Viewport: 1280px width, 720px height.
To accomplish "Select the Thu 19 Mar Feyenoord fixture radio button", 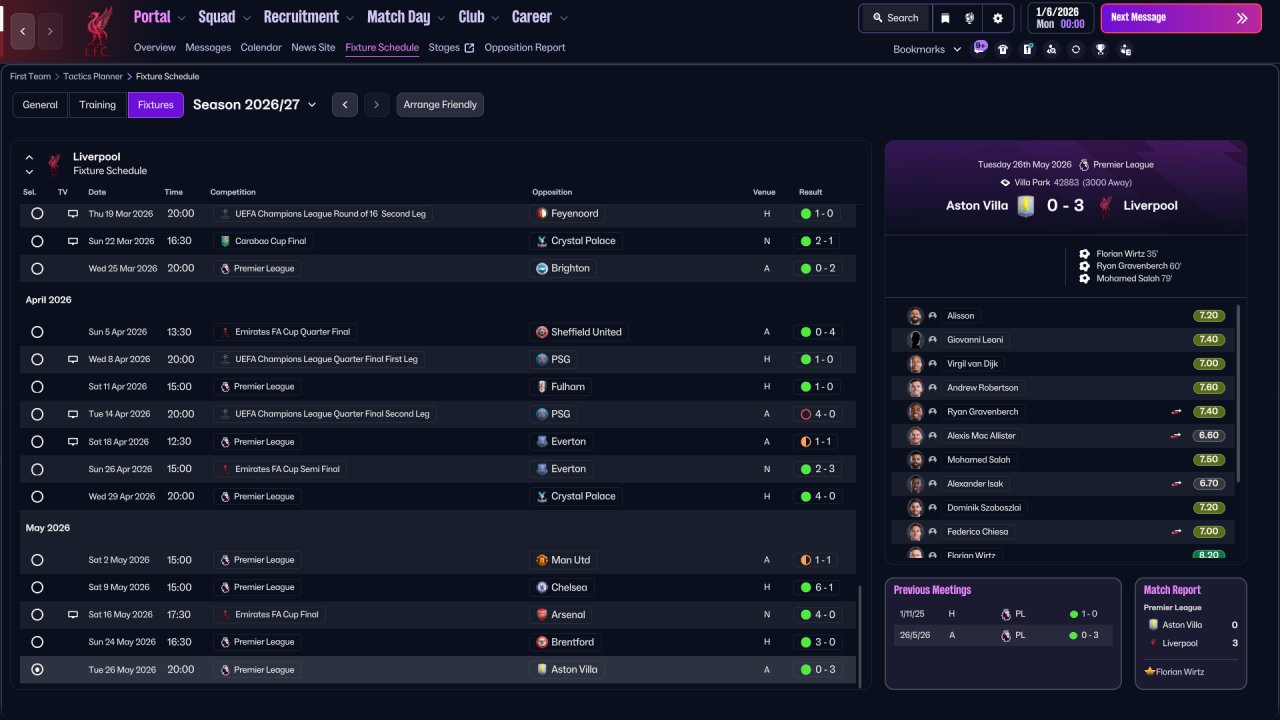I will [37, 214].
